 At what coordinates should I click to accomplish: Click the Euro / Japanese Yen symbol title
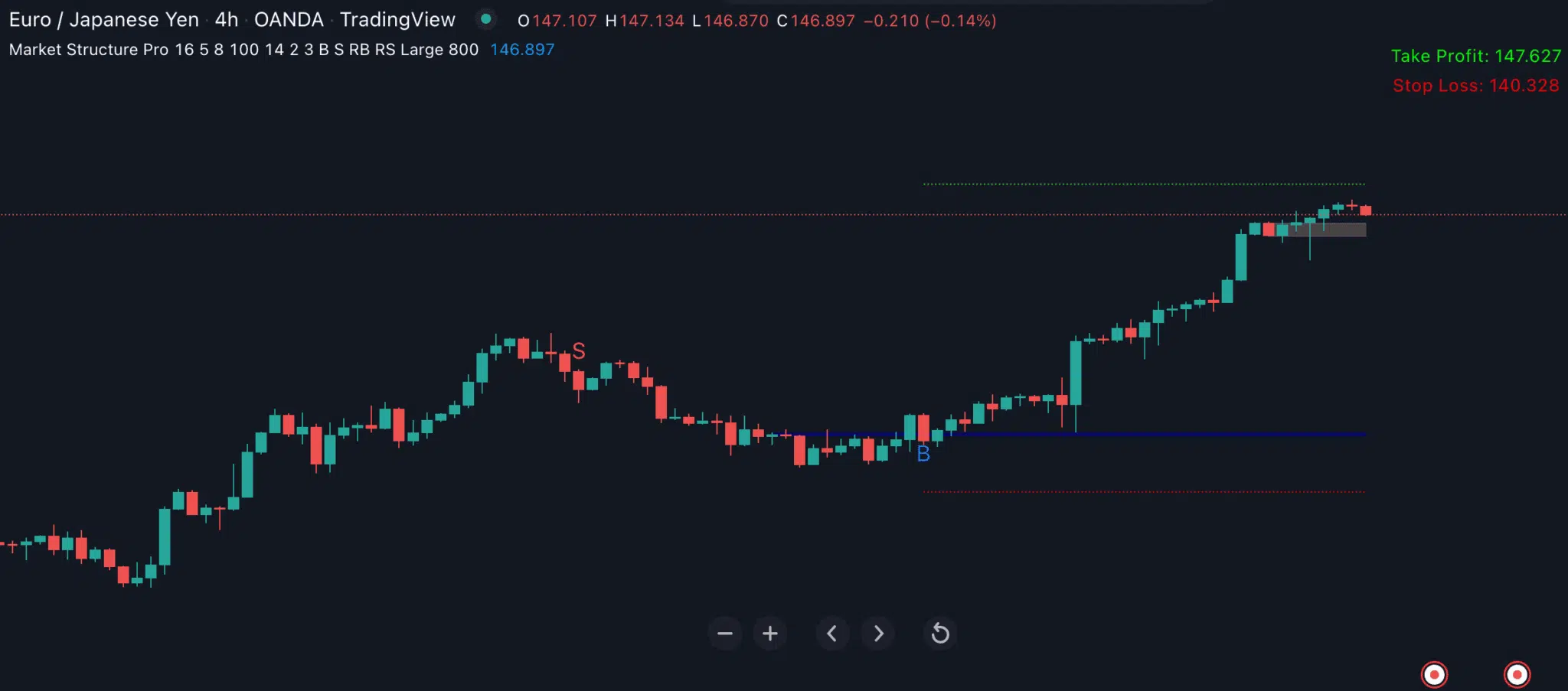[x=104, y=20]
